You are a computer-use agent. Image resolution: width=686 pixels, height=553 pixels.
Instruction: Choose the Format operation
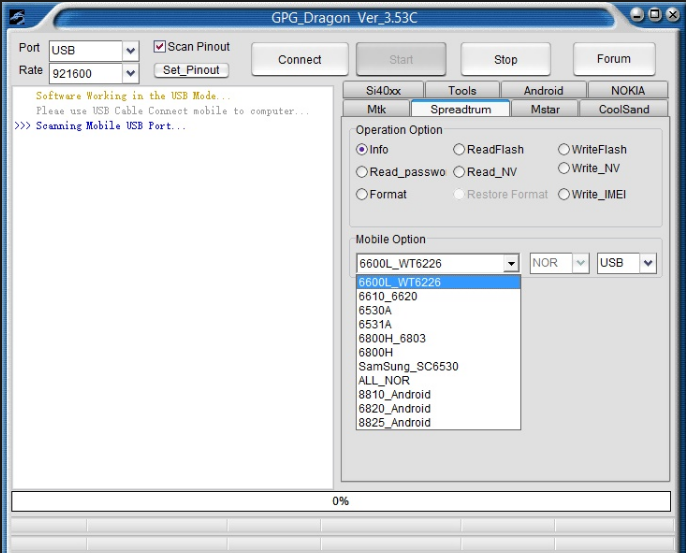[361, 194]
